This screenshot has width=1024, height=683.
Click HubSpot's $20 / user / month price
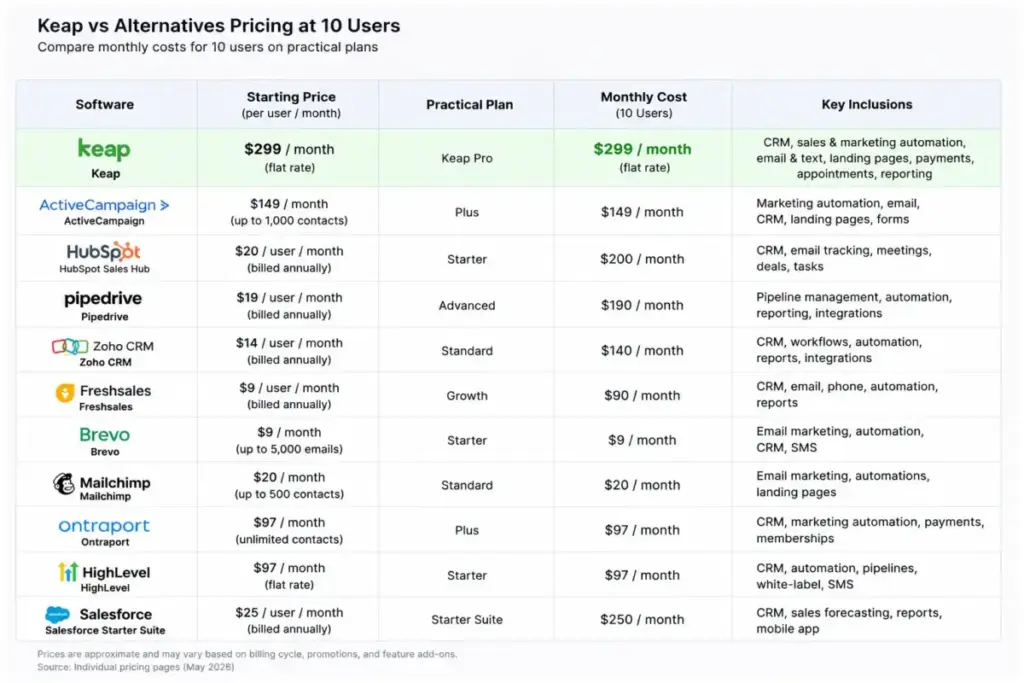point(289,251)
